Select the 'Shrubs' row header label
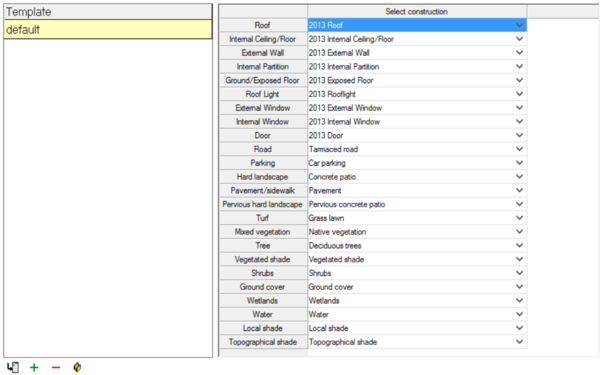This screenshot has height=375, width=602. tap(263, 273)
